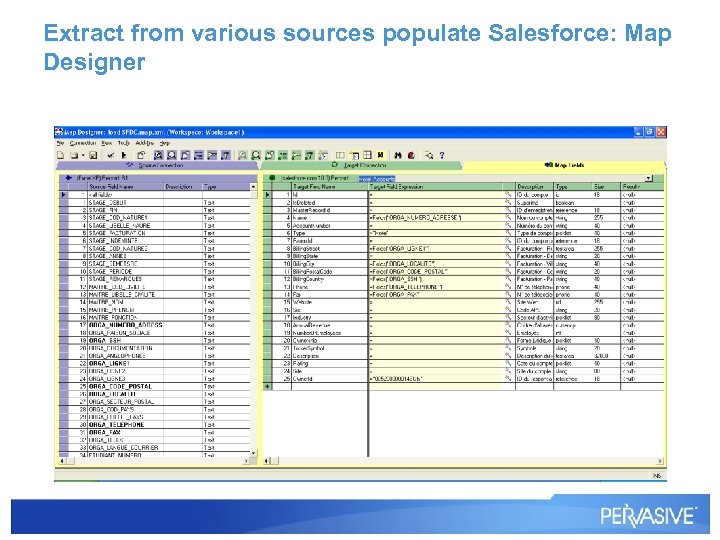Viewport: 720px width, 540px height.
Task: Select source field ORGA_FAX
Action: (x=125, y=433)
